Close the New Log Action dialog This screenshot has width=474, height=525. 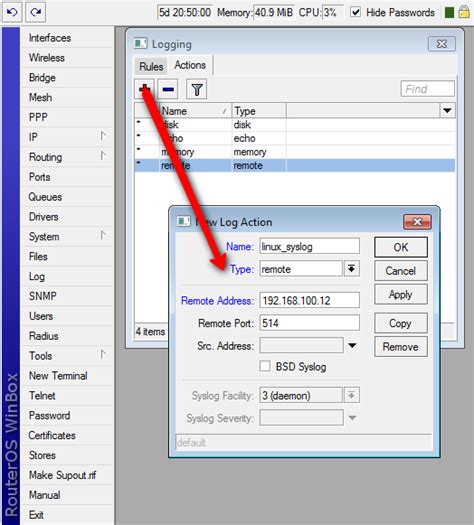pos(417,222)
